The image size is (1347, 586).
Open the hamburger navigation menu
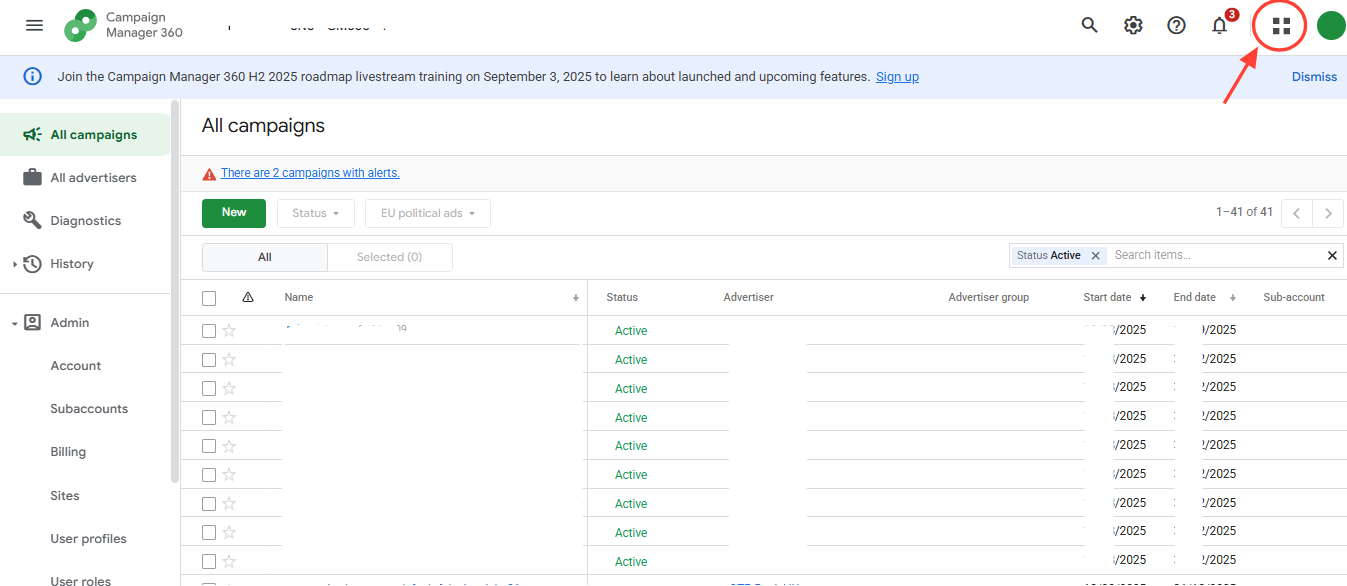click(34, 25)
